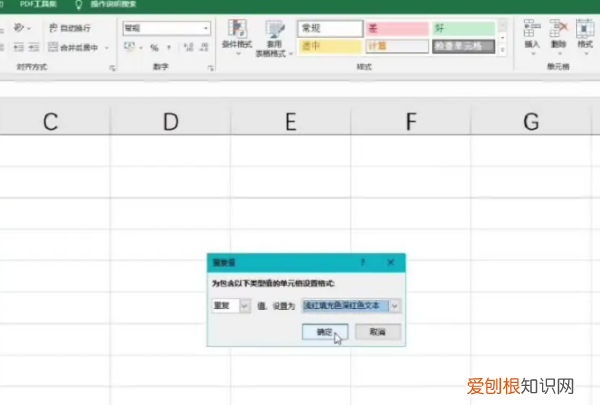Toggle 自动换行 wrap text
Image resolution: width=600 pixels, height=405 pixels.
(70, 28)
